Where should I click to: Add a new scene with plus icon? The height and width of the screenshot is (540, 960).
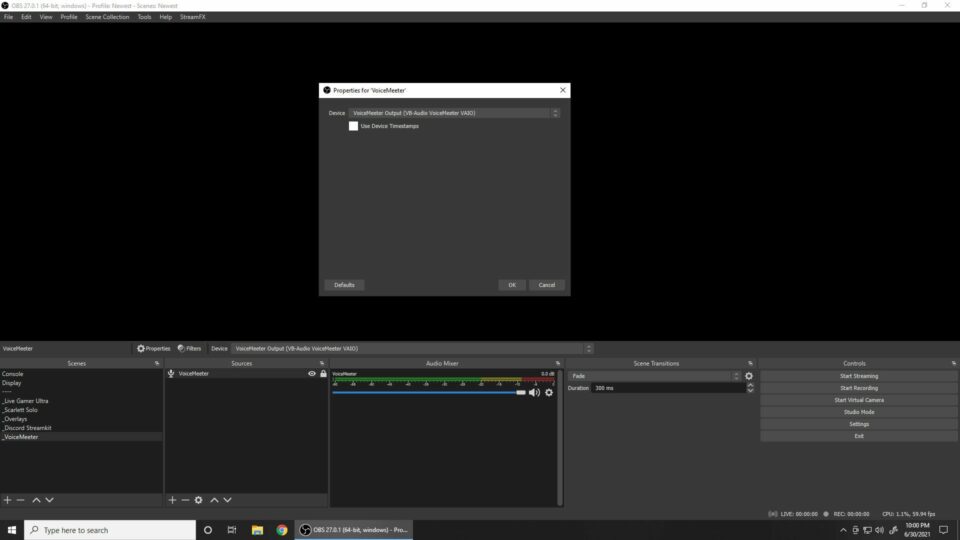click(7, 500)
